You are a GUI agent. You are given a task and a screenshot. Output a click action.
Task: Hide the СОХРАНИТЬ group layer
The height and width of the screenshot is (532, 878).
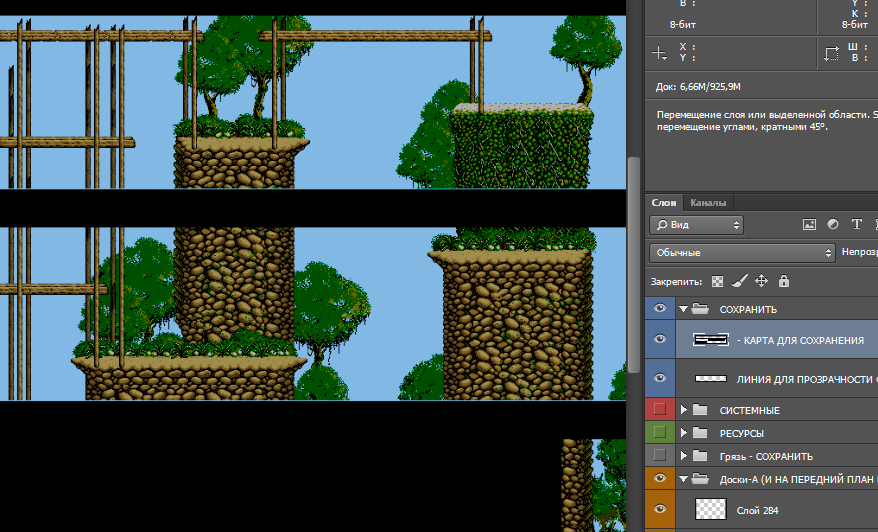point(659,310)
